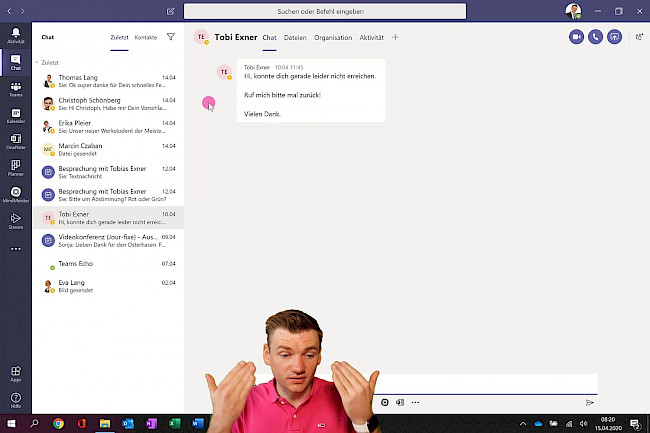Open the Videokonferenz (Jour-fixe) chat
This screenshot has width=650, height=433.
pos(109,240)
